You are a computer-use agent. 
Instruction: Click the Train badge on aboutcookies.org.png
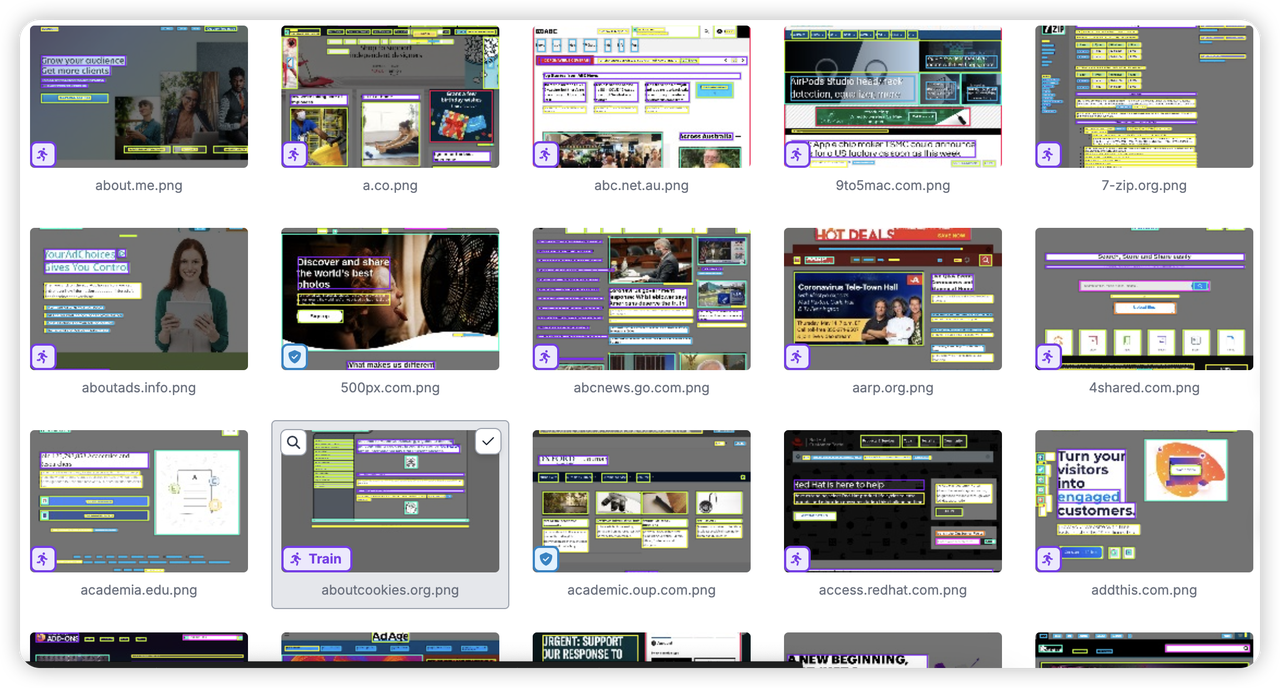tap(316, 559)
